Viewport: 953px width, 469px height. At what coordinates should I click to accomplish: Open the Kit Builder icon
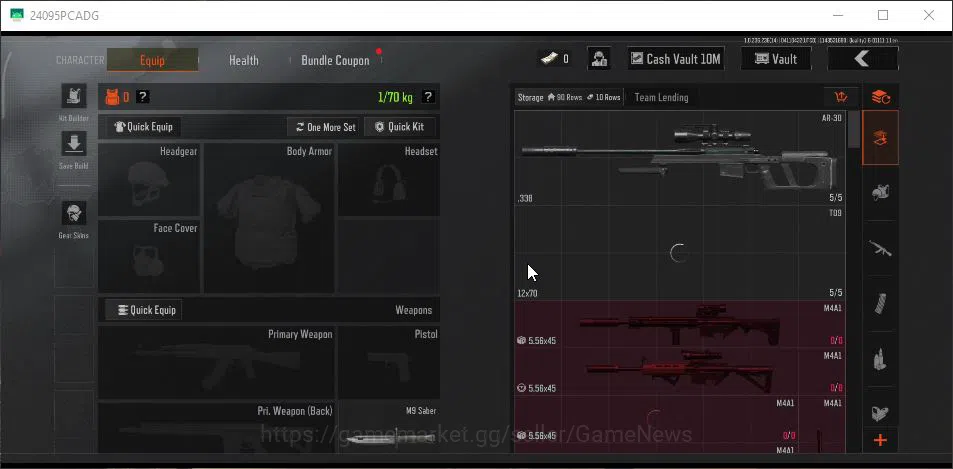pyautogui.click(x=74, y=97)
